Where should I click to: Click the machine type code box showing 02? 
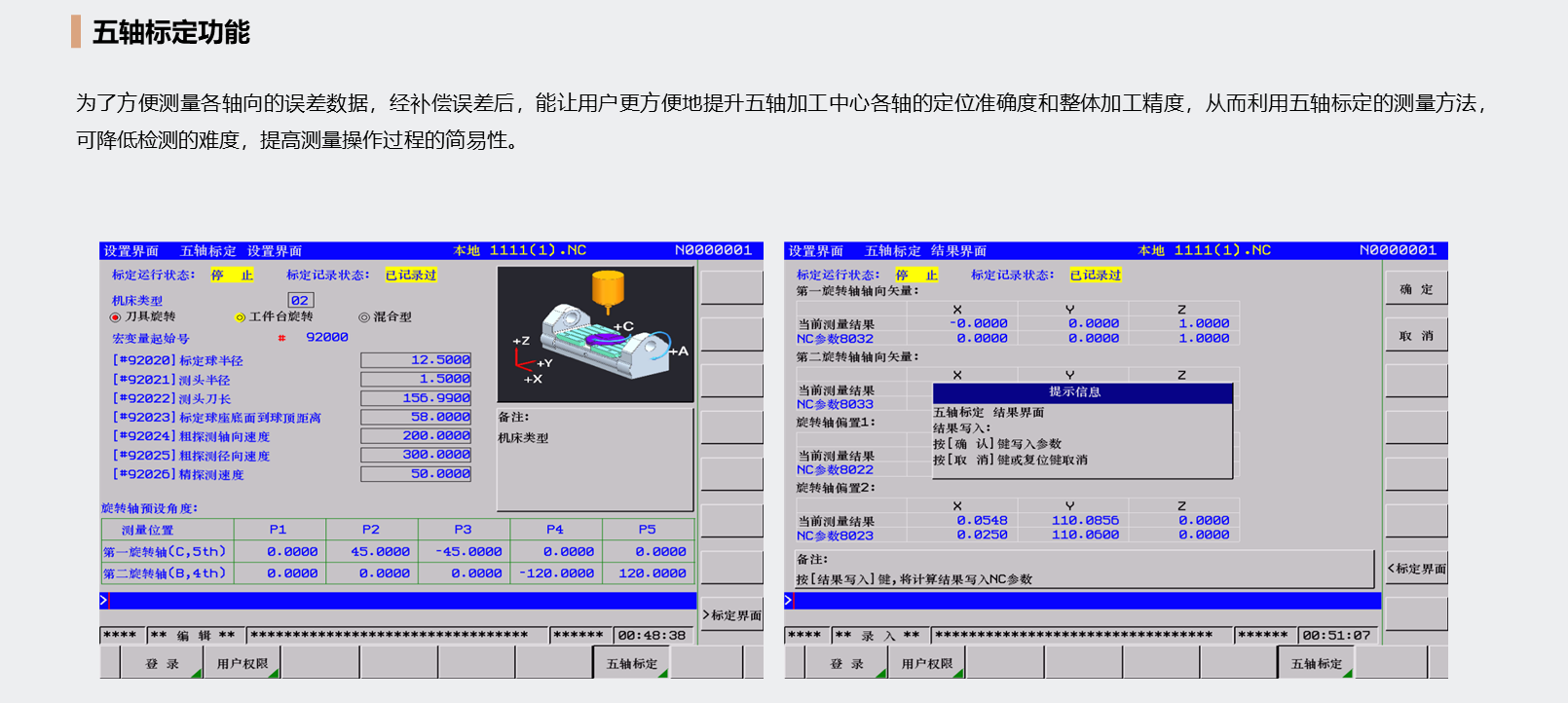(x=300, y=301)
